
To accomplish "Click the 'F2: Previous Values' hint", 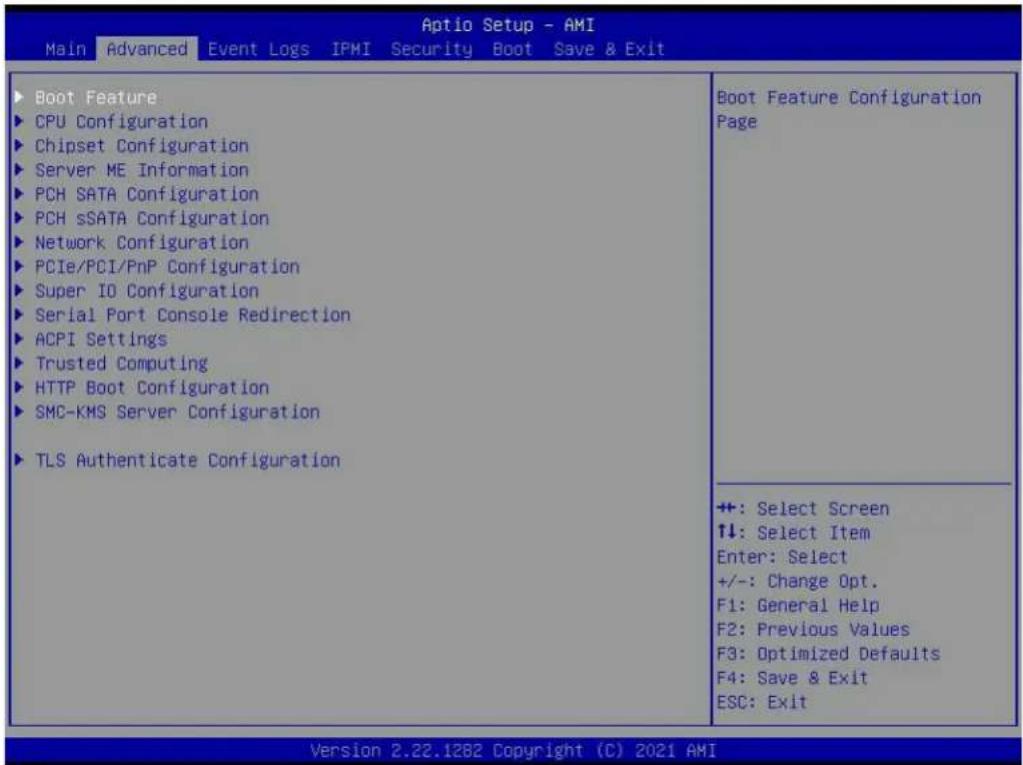I will [x=813, y=629].
